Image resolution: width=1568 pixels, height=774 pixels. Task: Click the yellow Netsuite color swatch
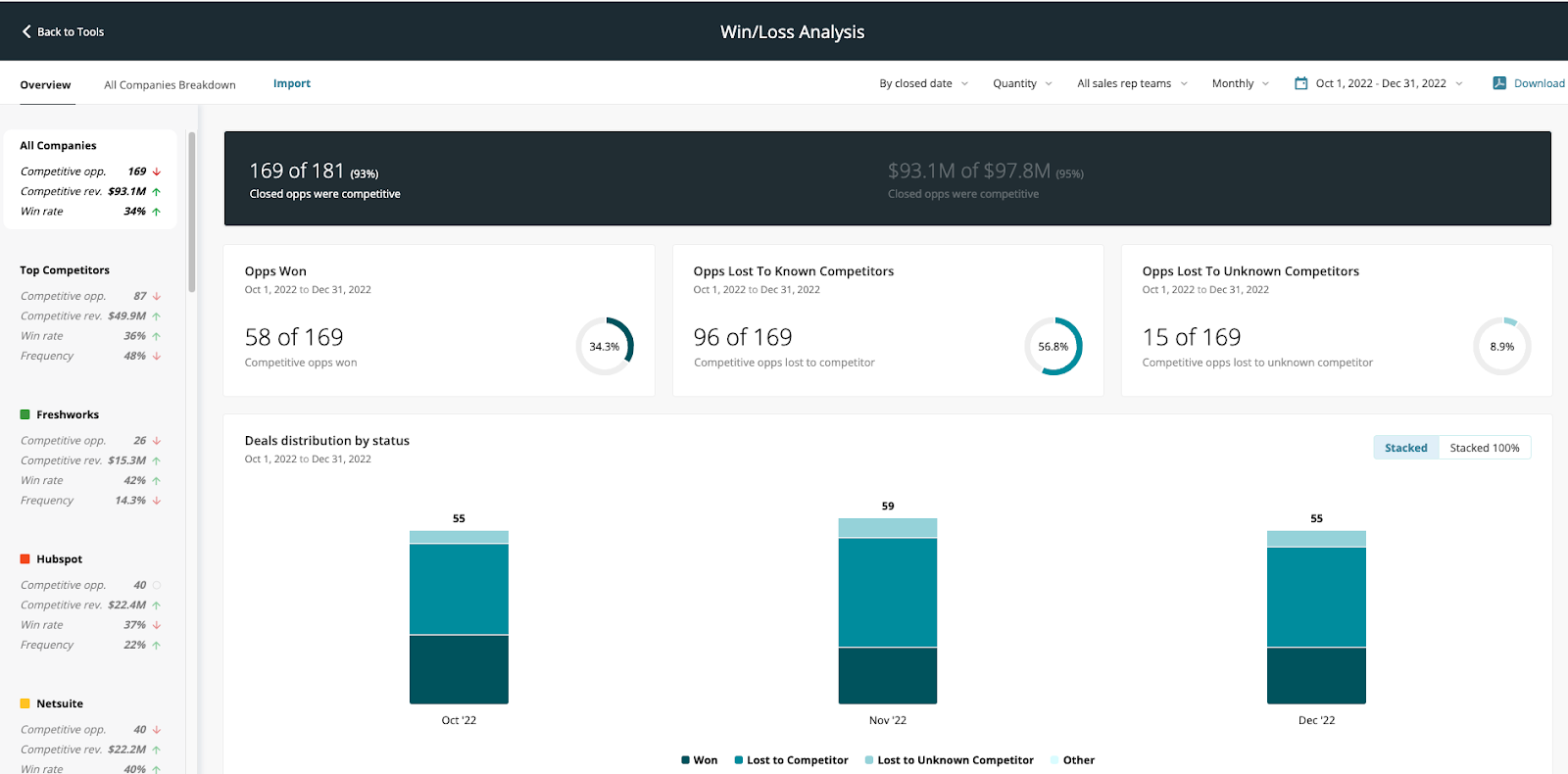point(25,703)
